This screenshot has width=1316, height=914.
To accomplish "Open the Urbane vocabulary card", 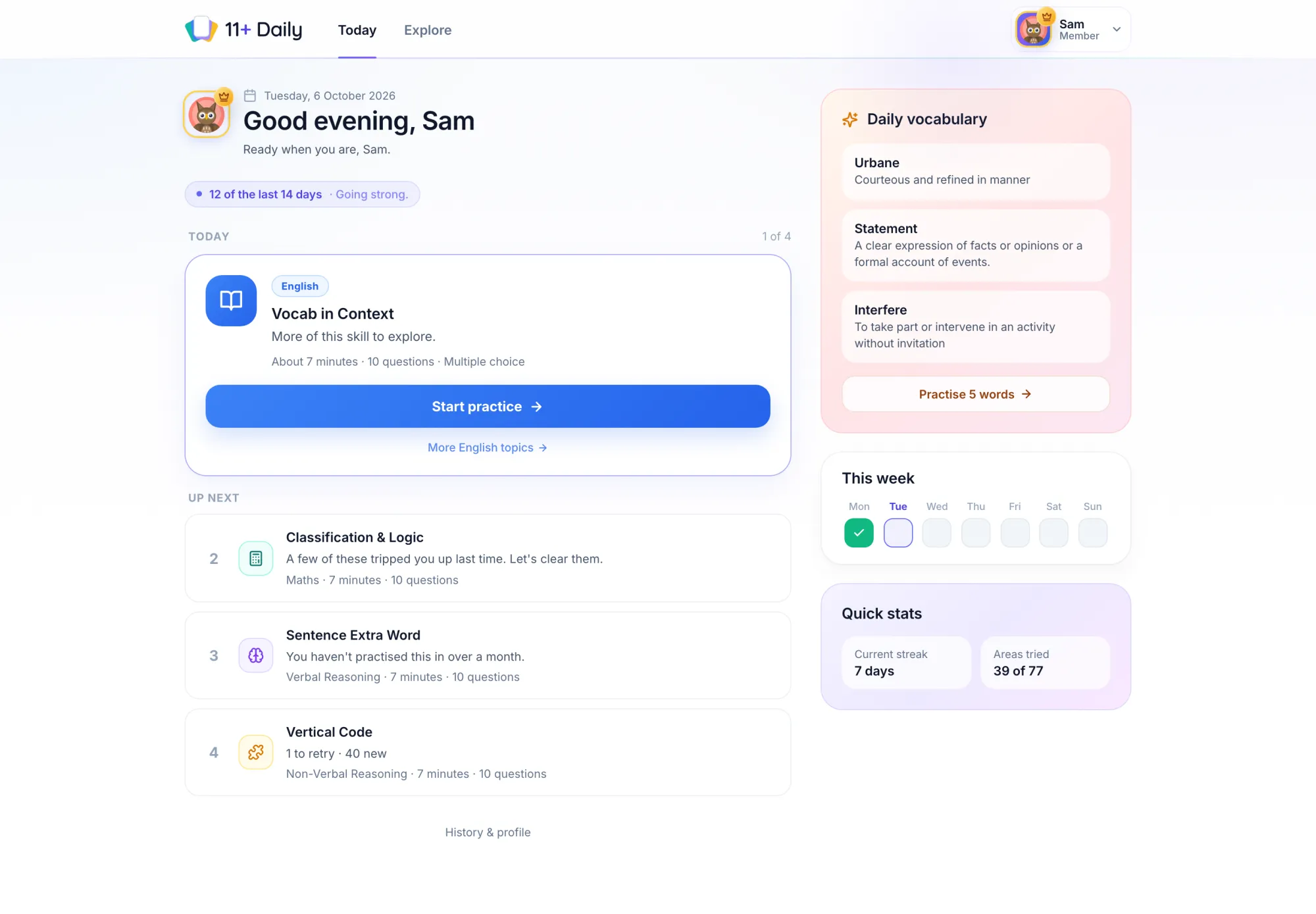I will pyautogui.click(x=976, y=171).
